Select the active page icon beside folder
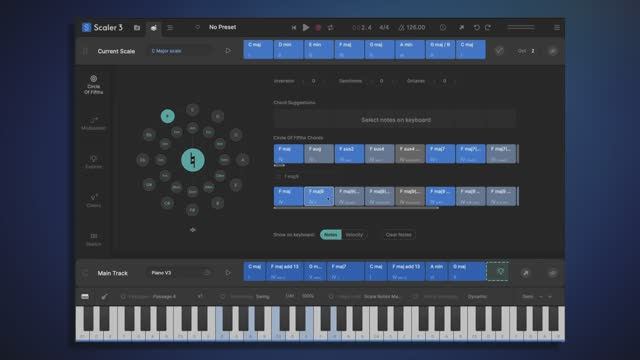Viewport: 640px width, 360px height. [153, 28]
